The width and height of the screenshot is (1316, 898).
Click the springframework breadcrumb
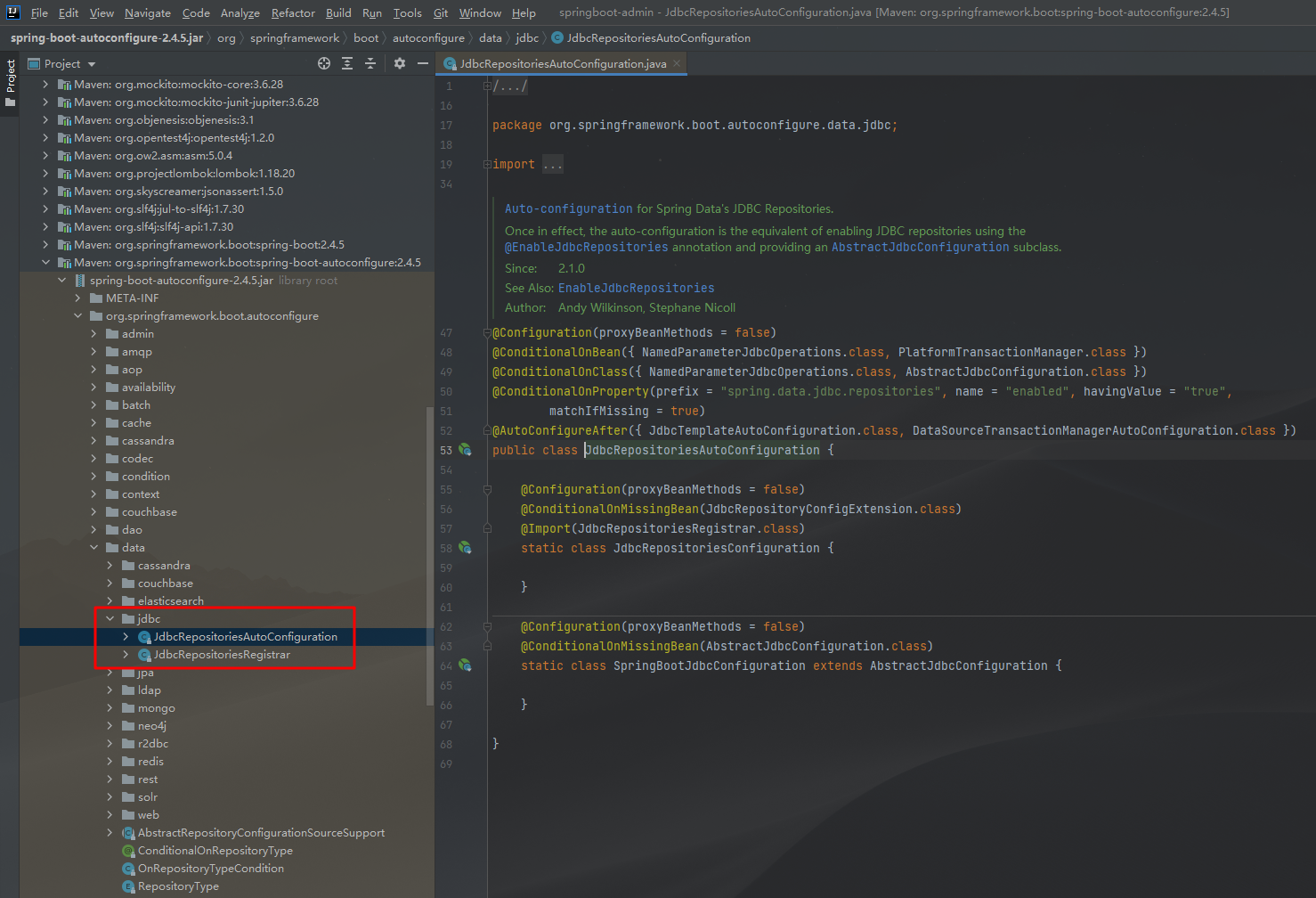coord(295,38)
